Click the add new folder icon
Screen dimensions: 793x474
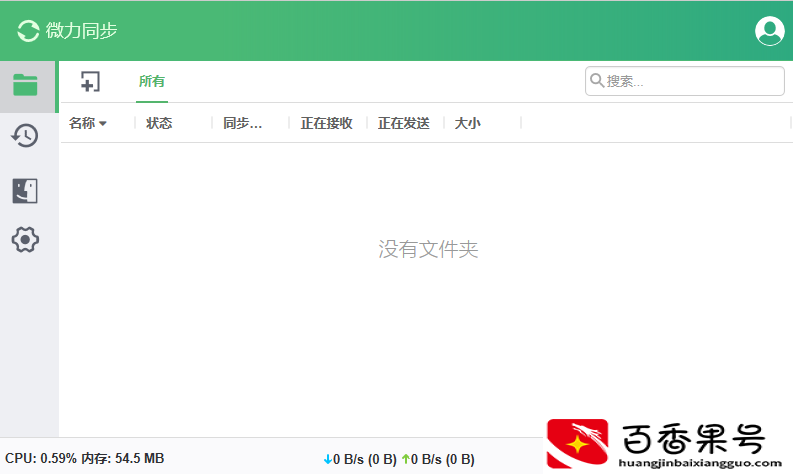[x=90, y=81]
